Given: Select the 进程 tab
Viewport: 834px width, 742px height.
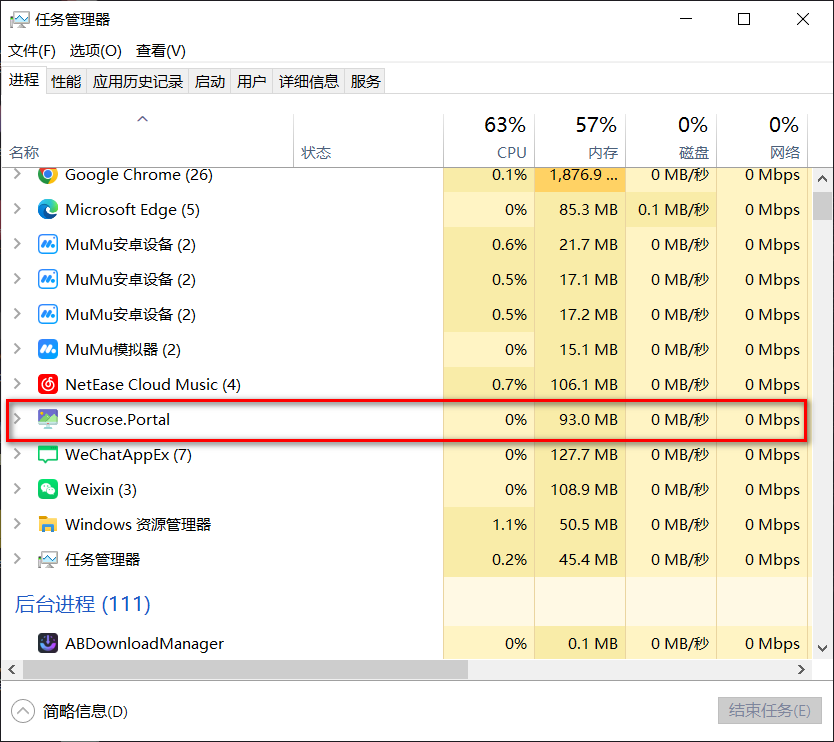Looking at the screenshot, I should [x=24, y=80].
